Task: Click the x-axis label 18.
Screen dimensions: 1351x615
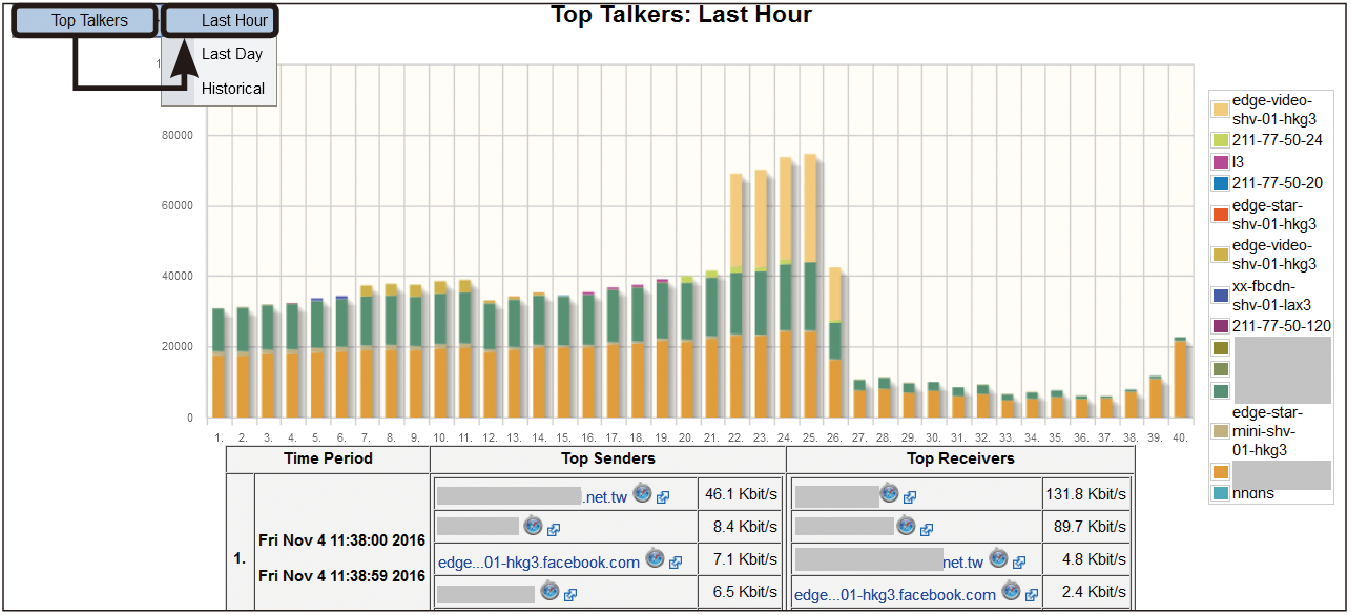Action: [x=637, y=438]
